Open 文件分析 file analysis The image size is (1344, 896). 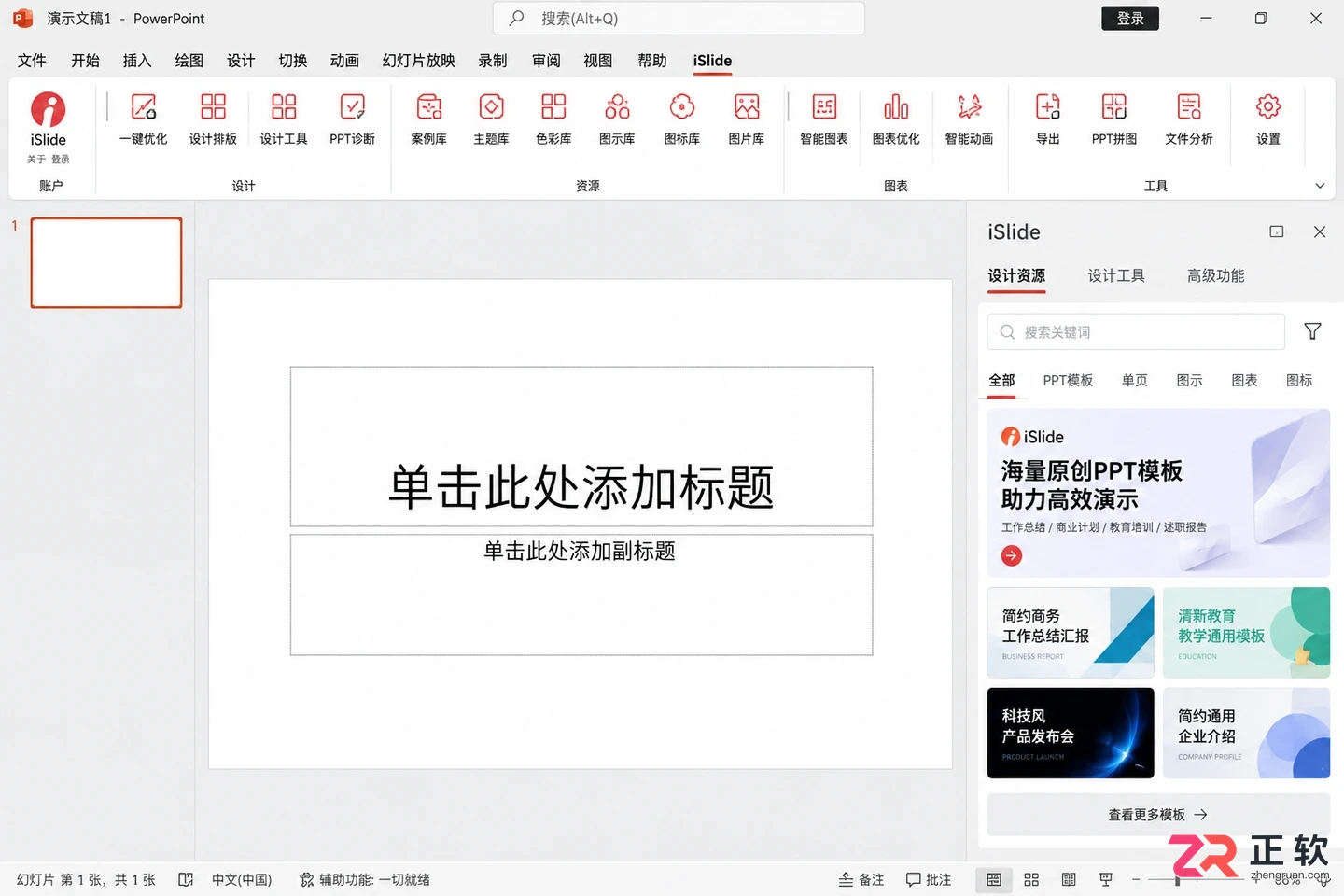(1189, 119)
